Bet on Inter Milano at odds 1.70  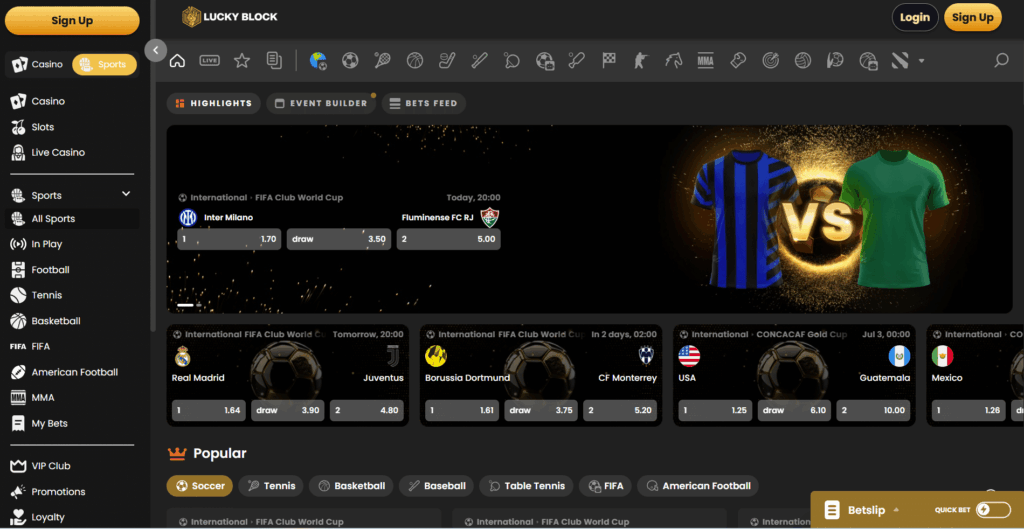(229, 239)
